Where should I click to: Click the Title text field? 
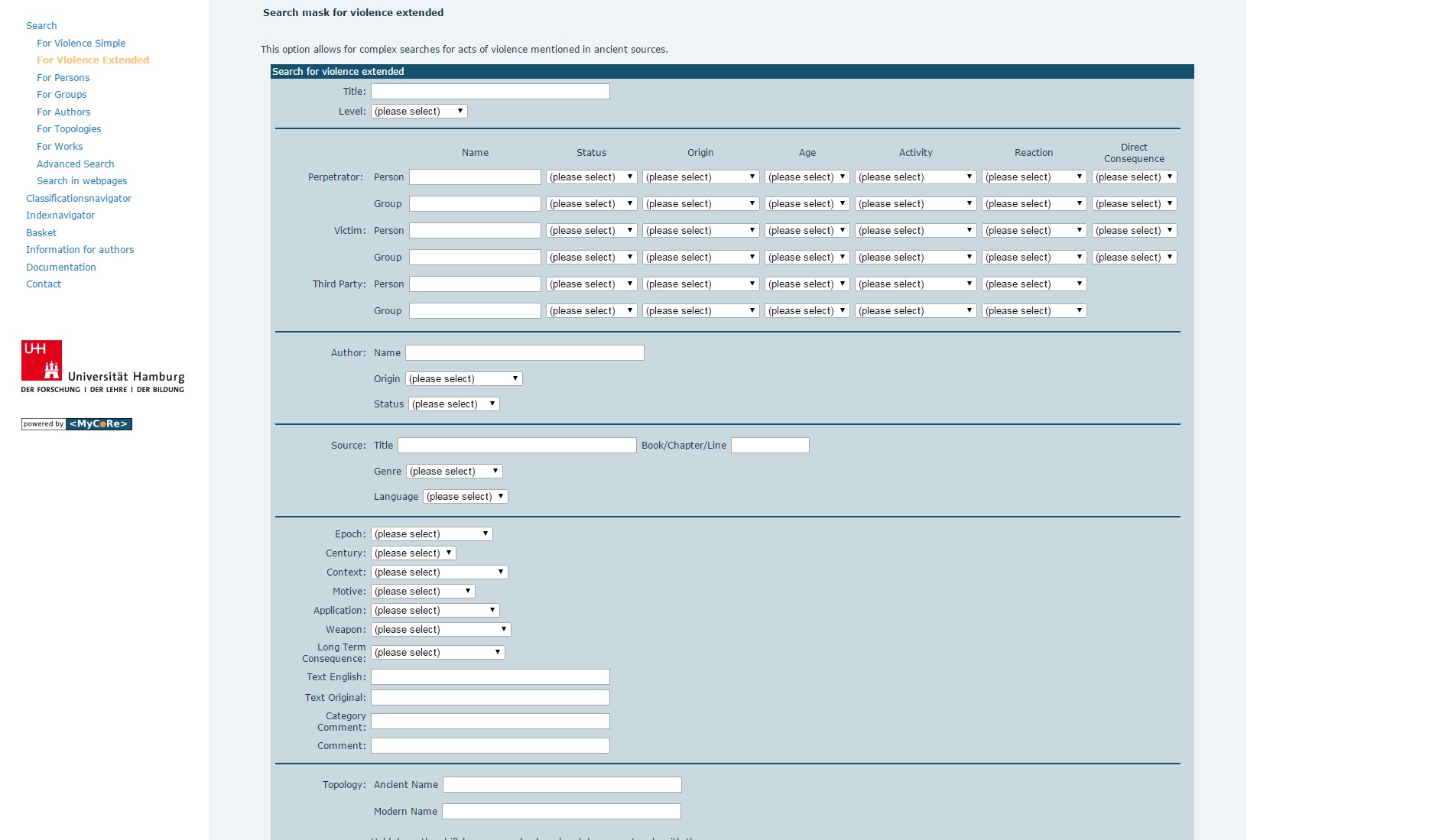[490, 92]
